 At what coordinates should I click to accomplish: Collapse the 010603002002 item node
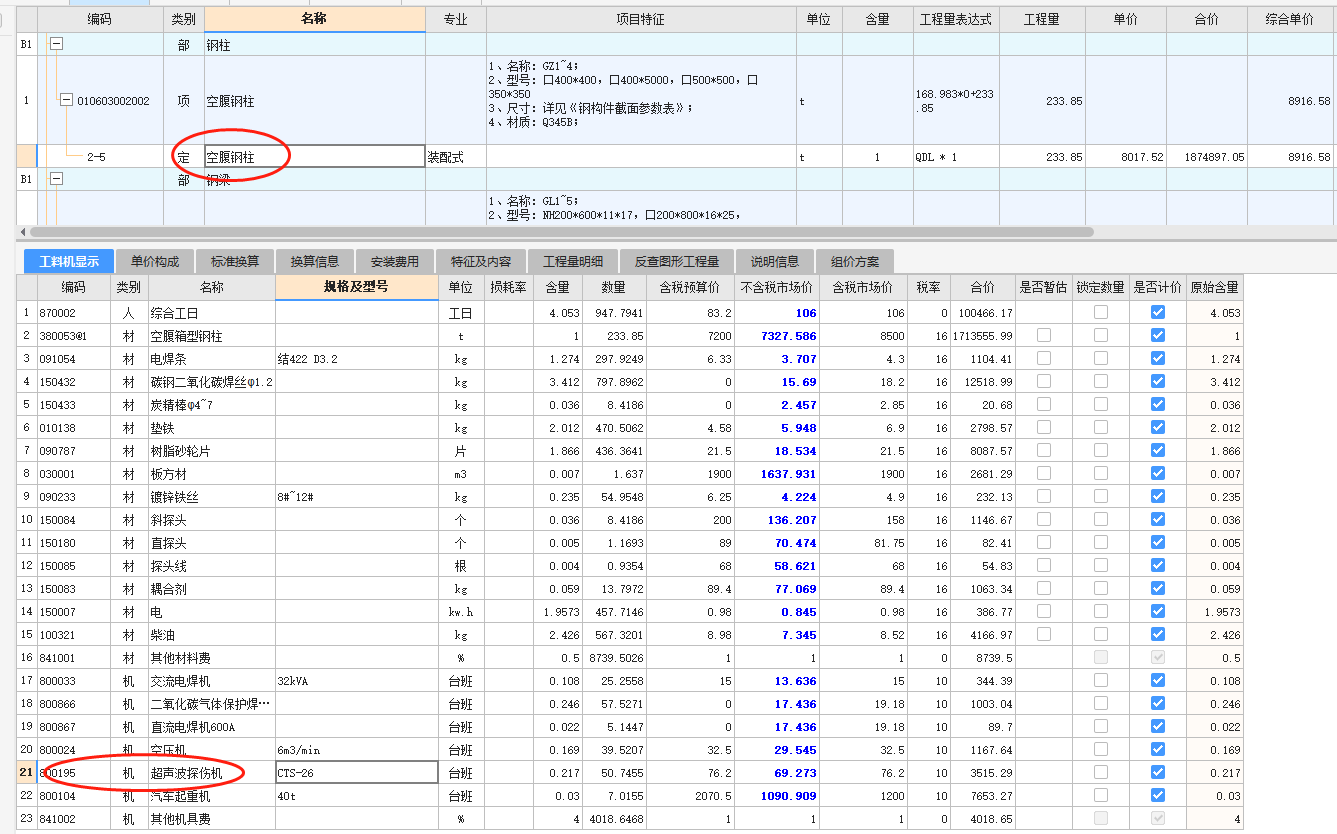coord(66,100)
